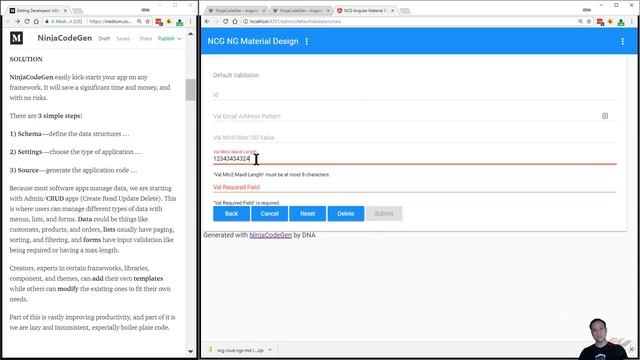Viewport: 640px width, 360px height.
Task: Open the green extension icon in the localhost window
Action: pyautogui.click(x=621, y=22)
